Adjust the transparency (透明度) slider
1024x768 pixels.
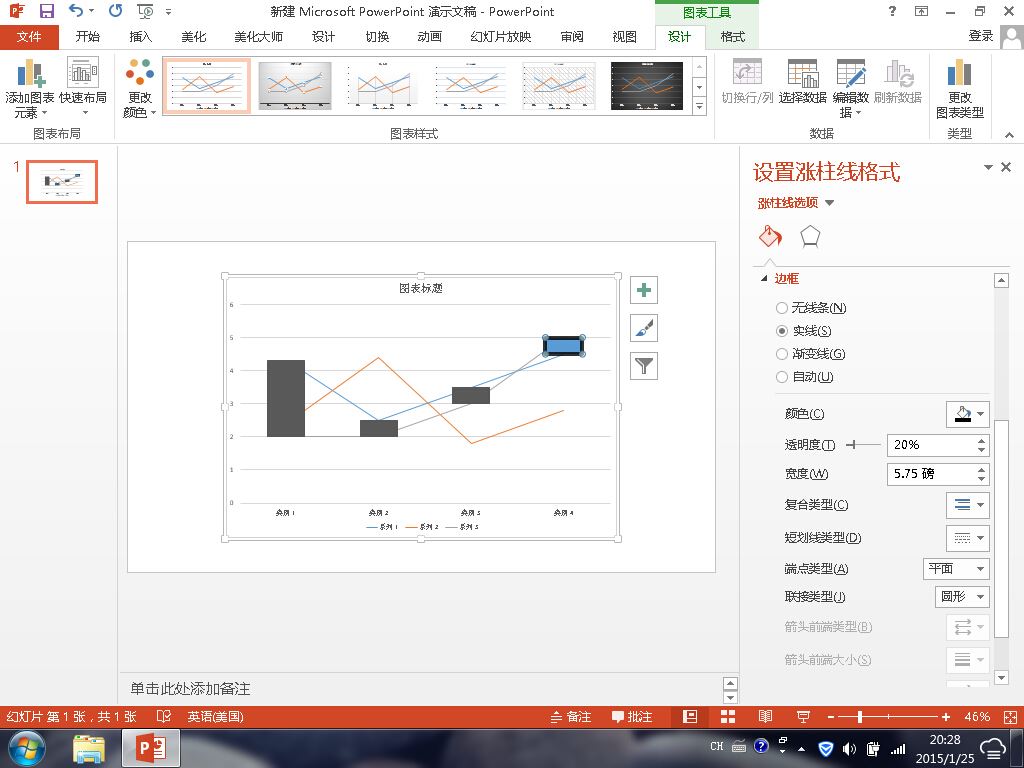click(863, 445)
